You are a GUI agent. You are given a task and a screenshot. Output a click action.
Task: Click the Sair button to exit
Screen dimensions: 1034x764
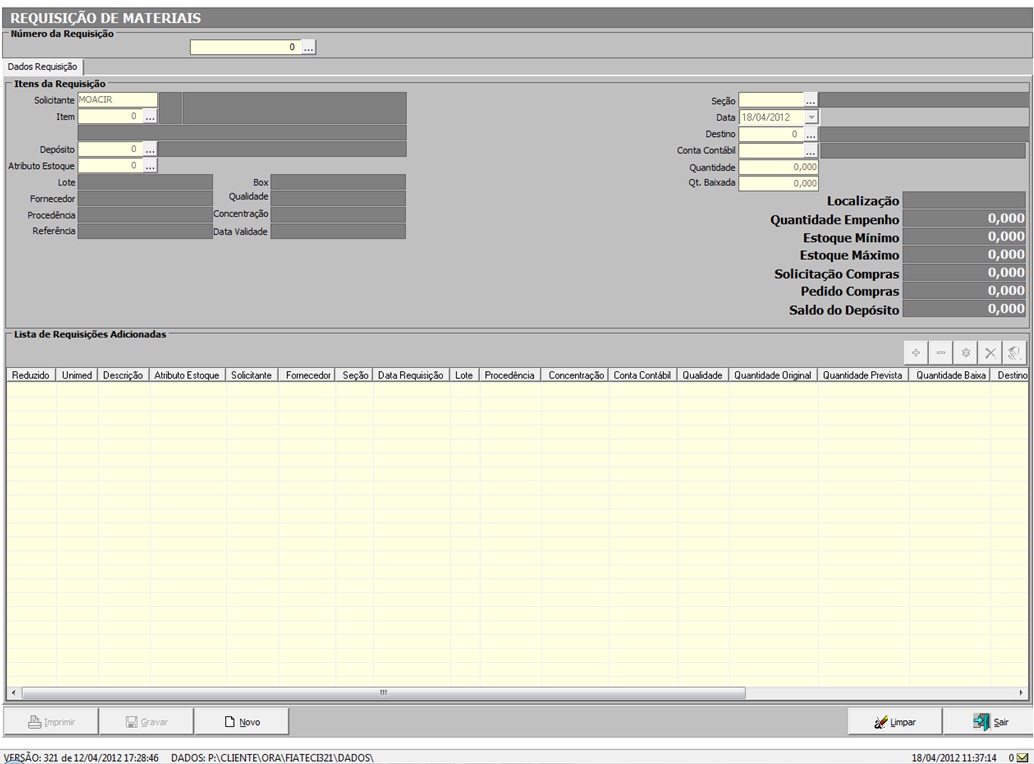click(x=990, y=721)
